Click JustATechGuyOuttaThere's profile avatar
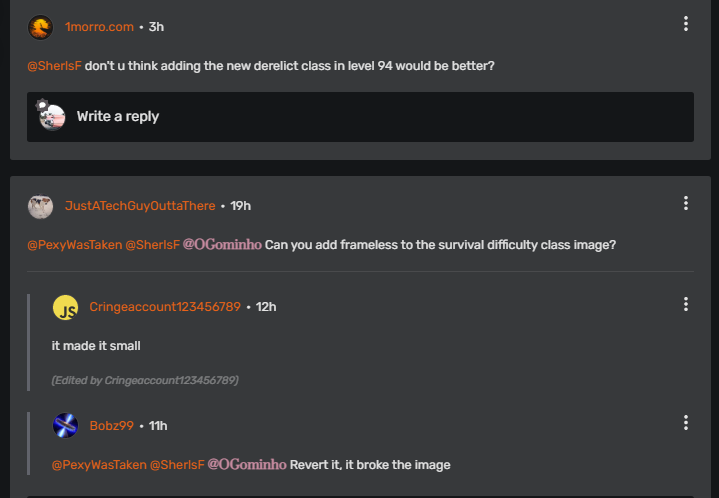 (x=40, y=206)
